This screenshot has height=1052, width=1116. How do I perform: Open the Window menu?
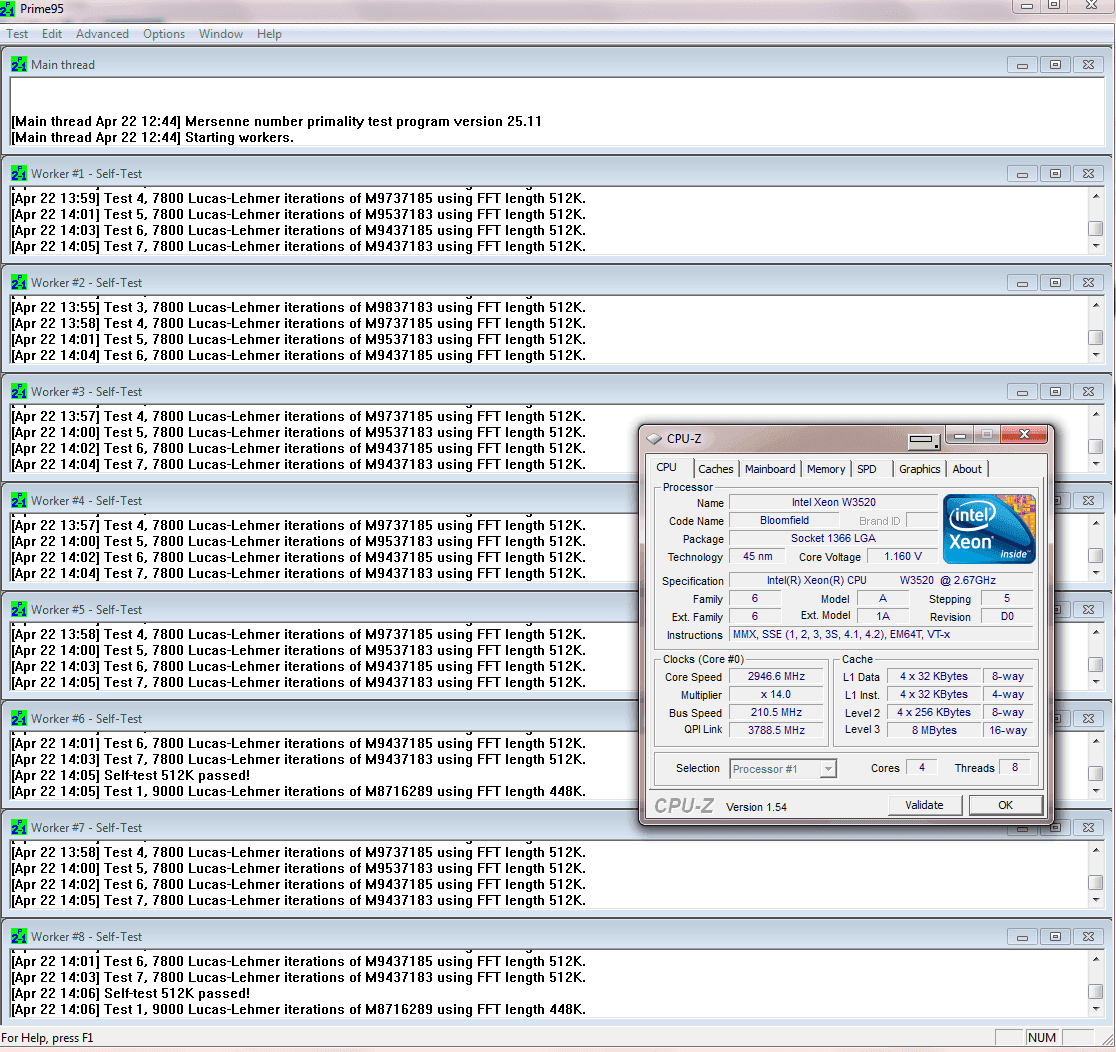[221, 33]
